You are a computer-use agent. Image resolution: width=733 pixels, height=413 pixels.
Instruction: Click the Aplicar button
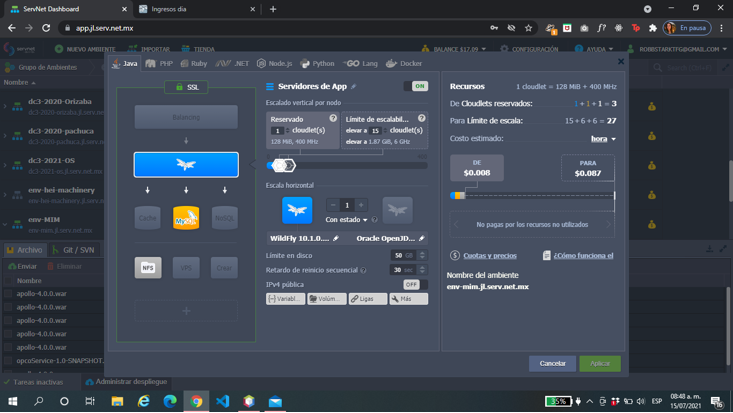pyautogui.click(x=599, y=363)
